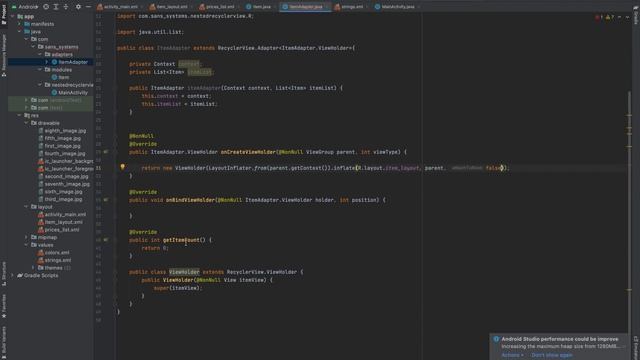
Task: Select item_layout.xml in layout folder
Action: pos(60,222)
